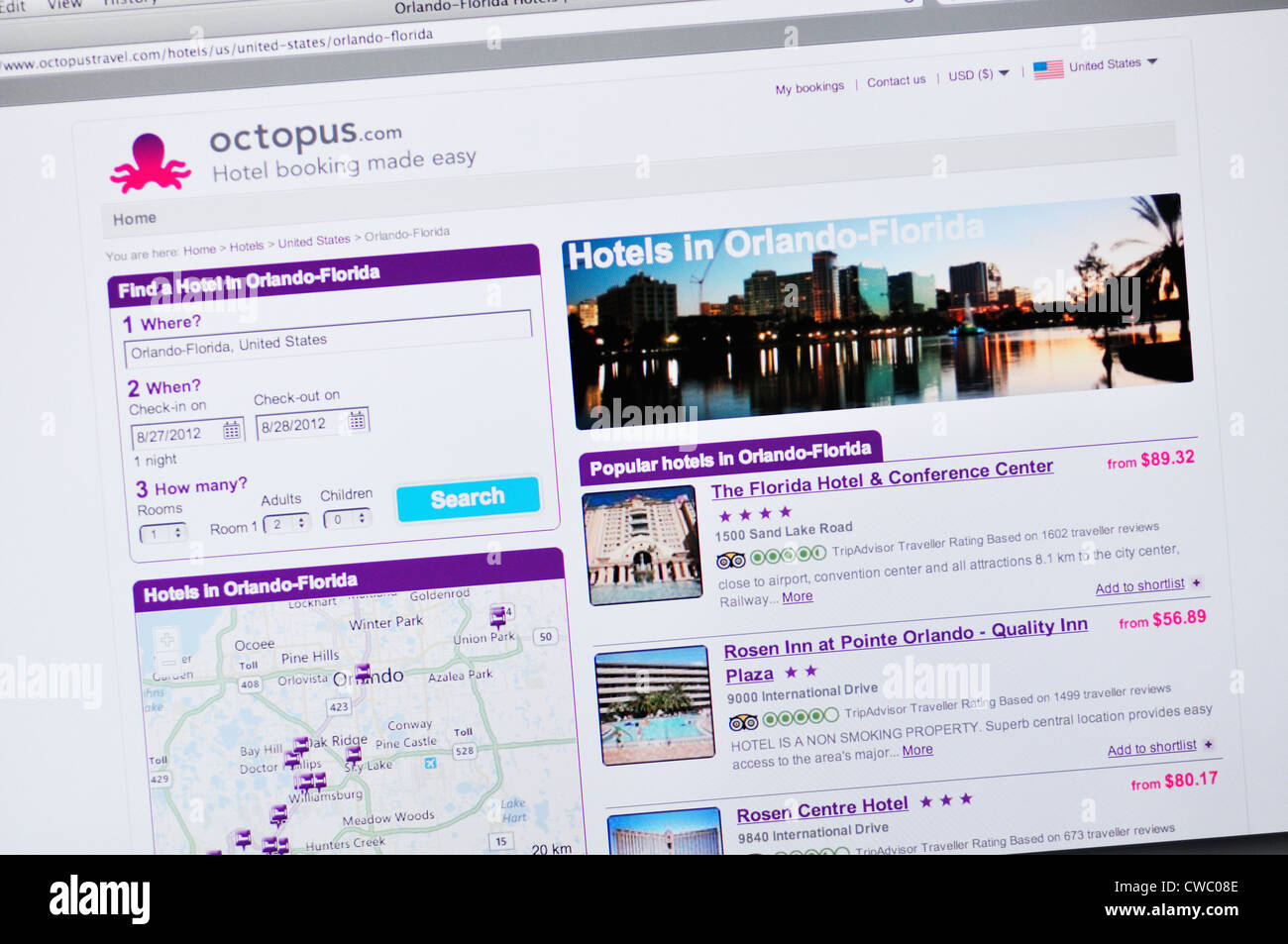The width and height of the screenshot is (1288, 944).
Task: Click the blue Search button
Action: click(468, 498)
